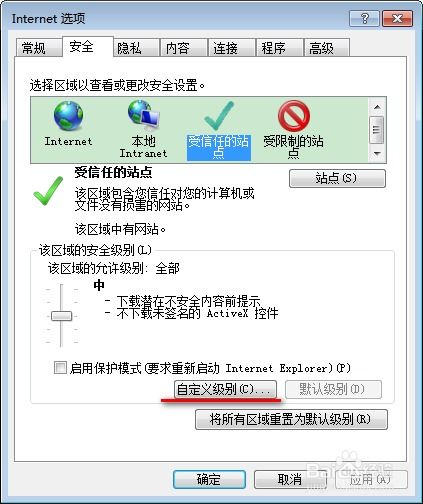Click the zone list scrollbar thumb

[377, 130]
